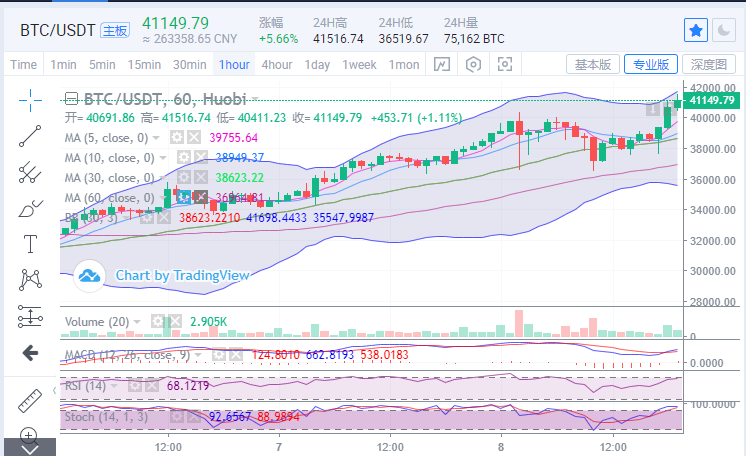This screenshot has width=746, height=456.
Task: Open settings gear for MA (5, close, 0)
Action: coord(177,138)
